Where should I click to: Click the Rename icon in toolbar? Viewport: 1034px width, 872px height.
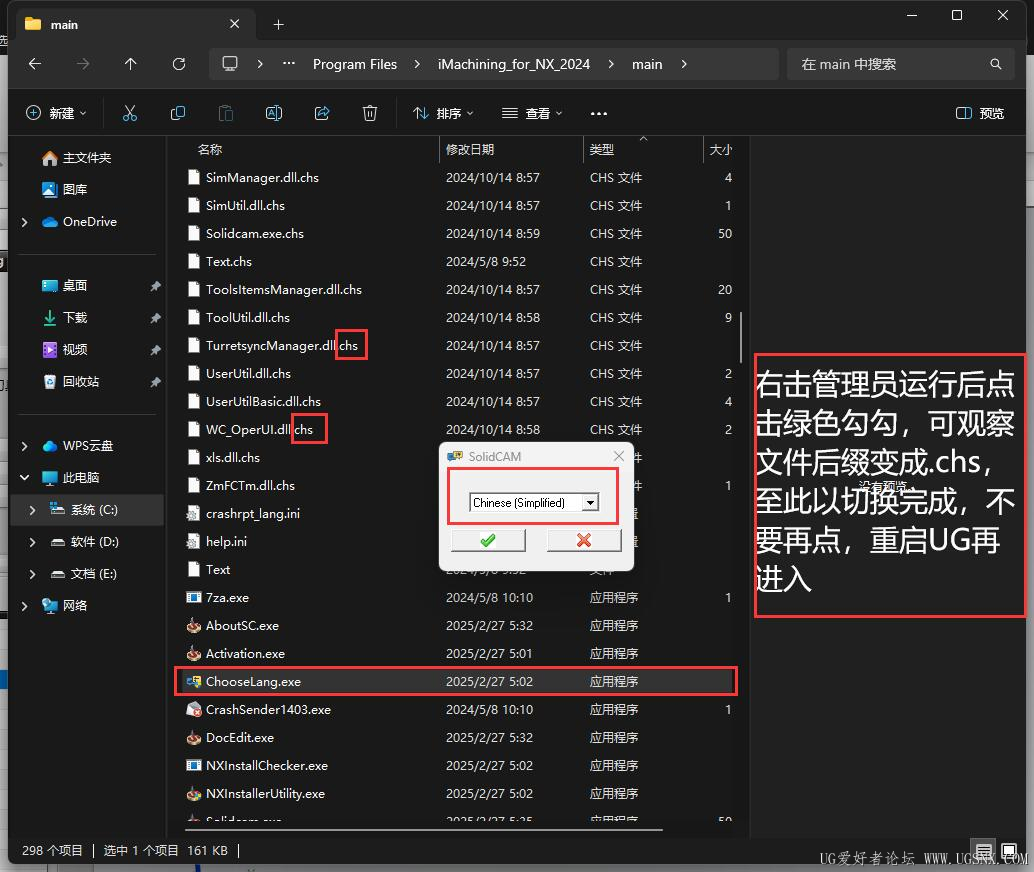(x=274, y=113)
